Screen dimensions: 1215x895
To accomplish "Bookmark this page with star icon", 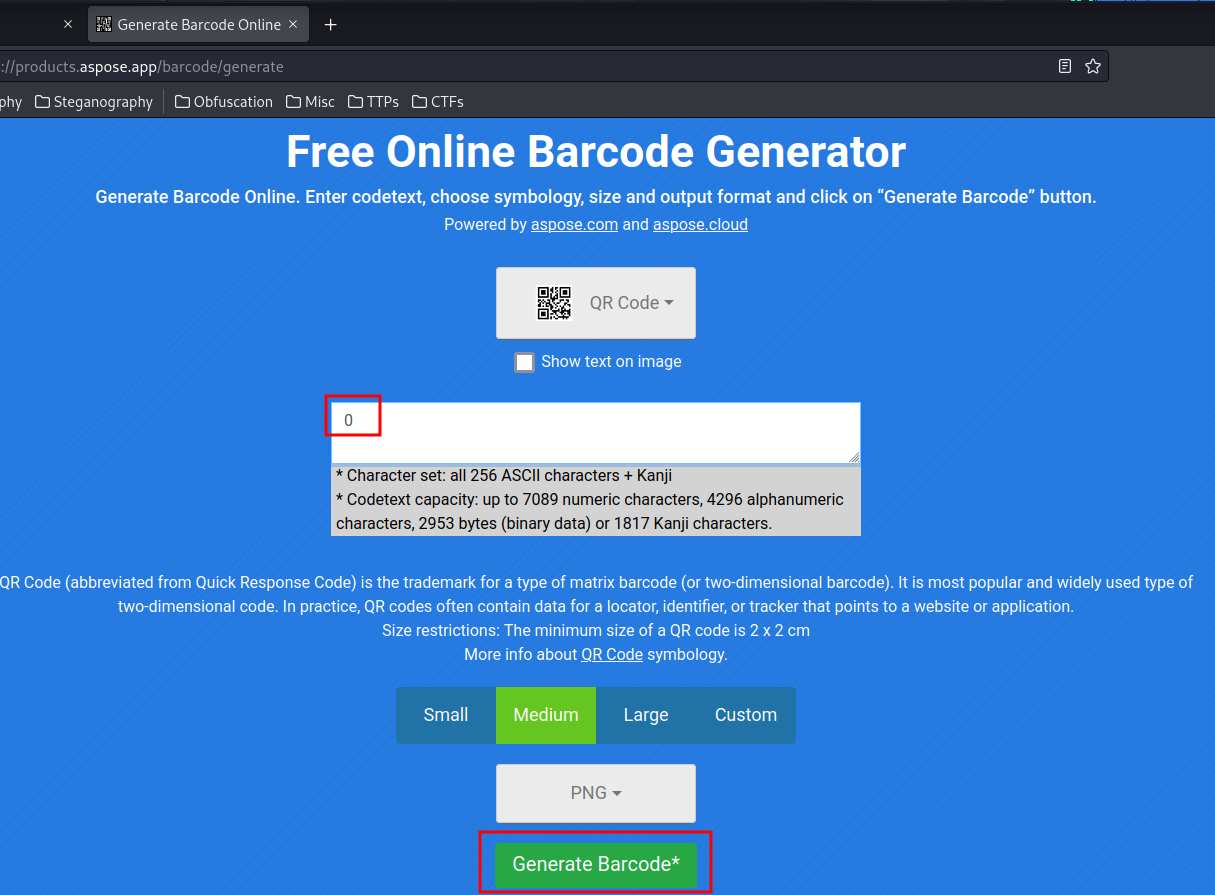I will point(1093,67).
